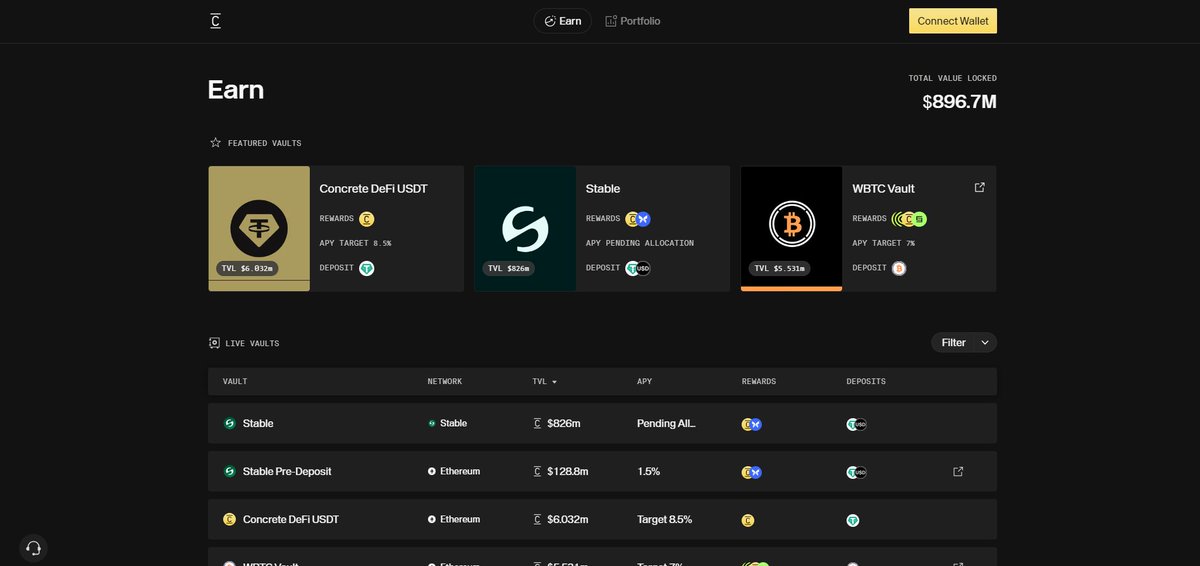Click the WBTC deposit icon on WBTC Vault card

click(x=899, y=268)
